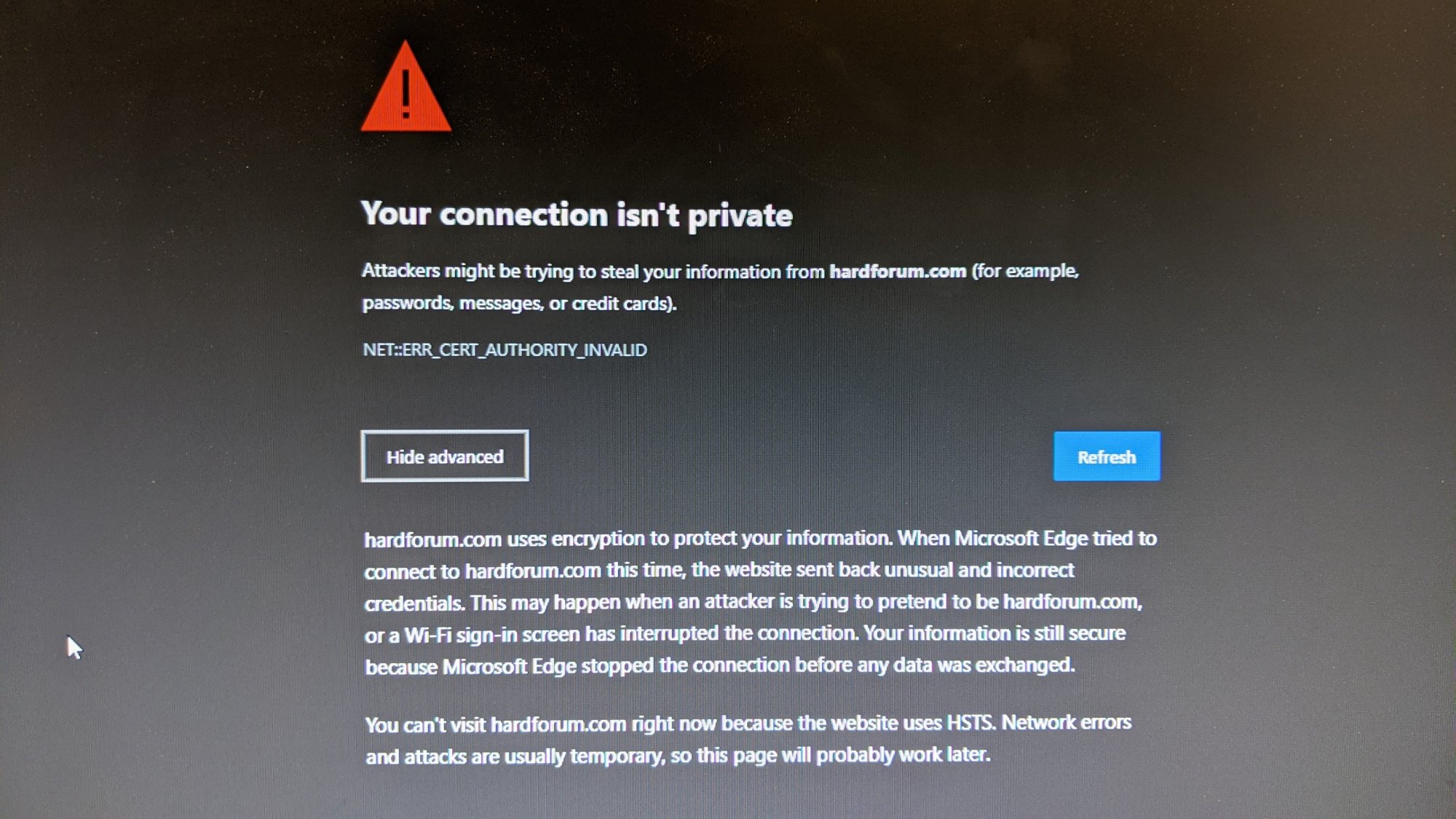1456x819 pixels.
Task: Click the heading Your connection isn't private
Action: 577,215
